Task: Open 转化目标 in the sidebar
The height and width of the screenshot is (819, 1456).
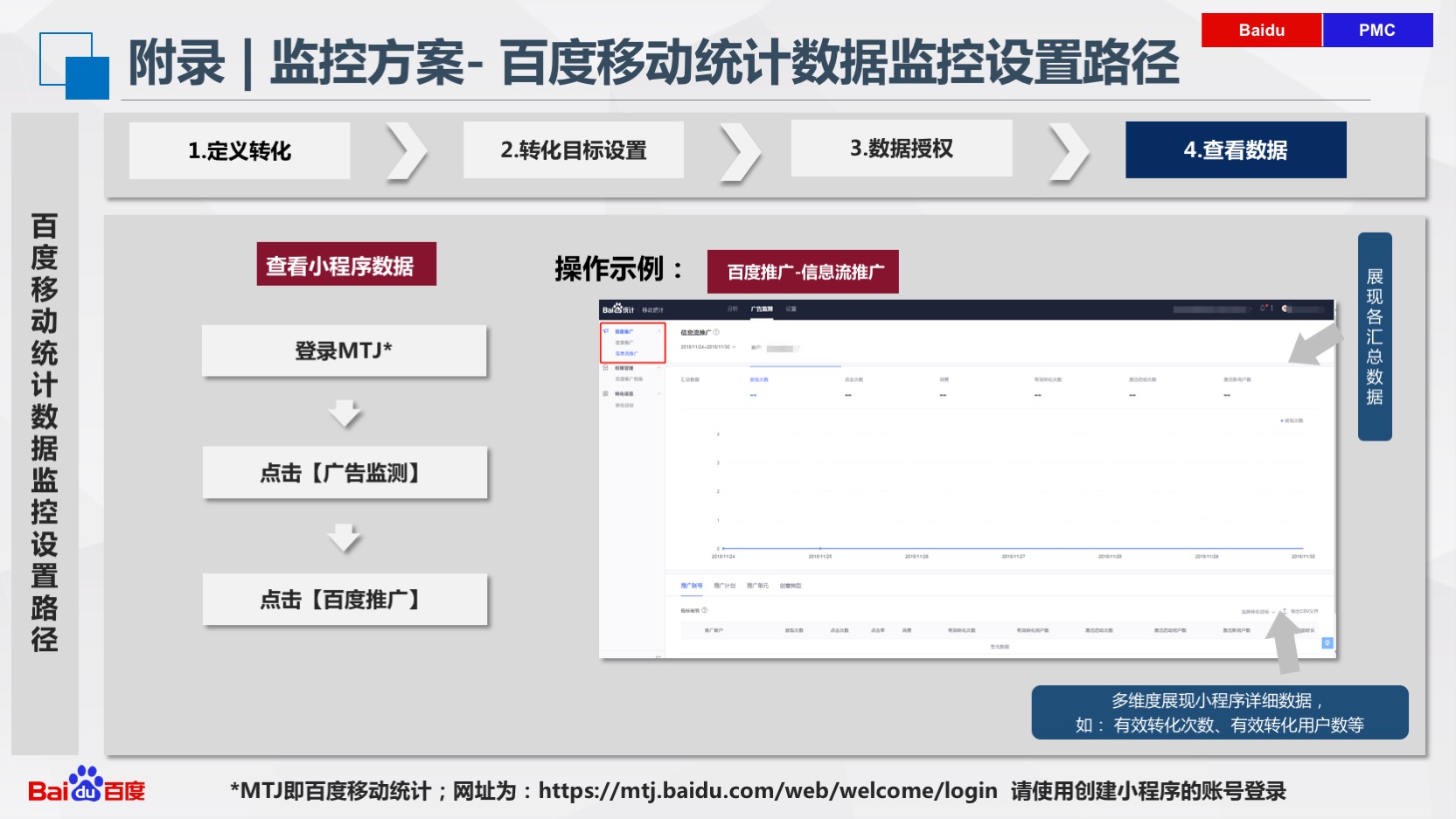Action: pyautogui.click(x=624, y=406)
